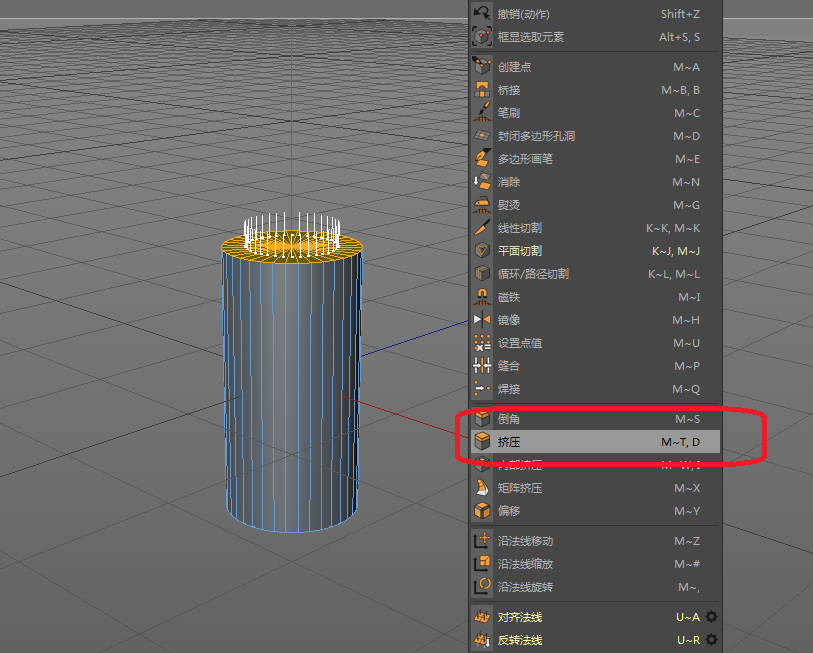Select the 镜像 (Mirror) tool icon
Viewport: 813px width, 653px height.
[x=482, y=320]
